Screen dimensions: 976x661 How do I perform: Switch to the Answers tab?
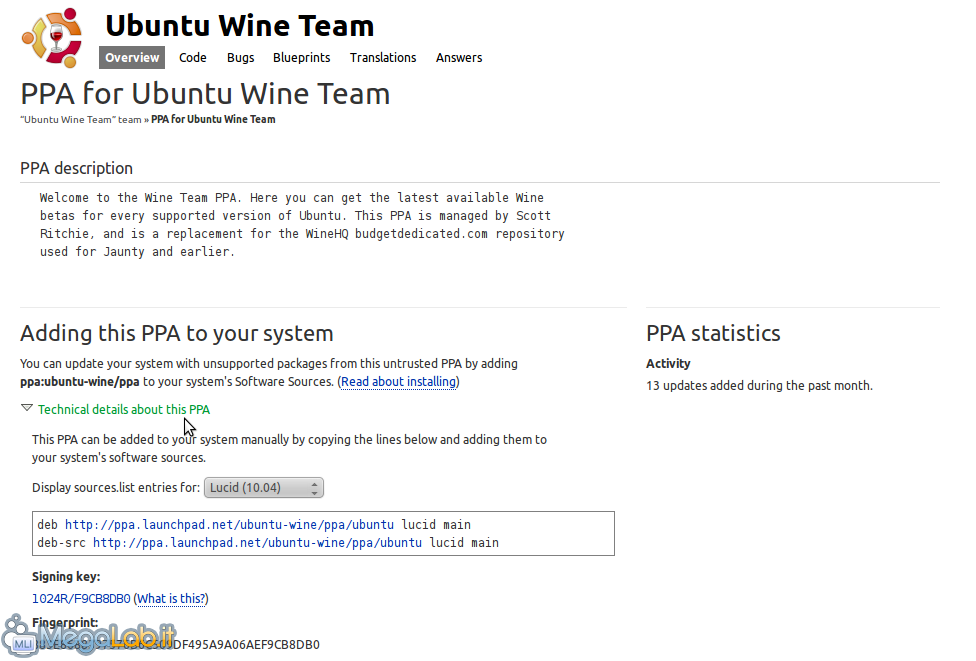[459, 58]
